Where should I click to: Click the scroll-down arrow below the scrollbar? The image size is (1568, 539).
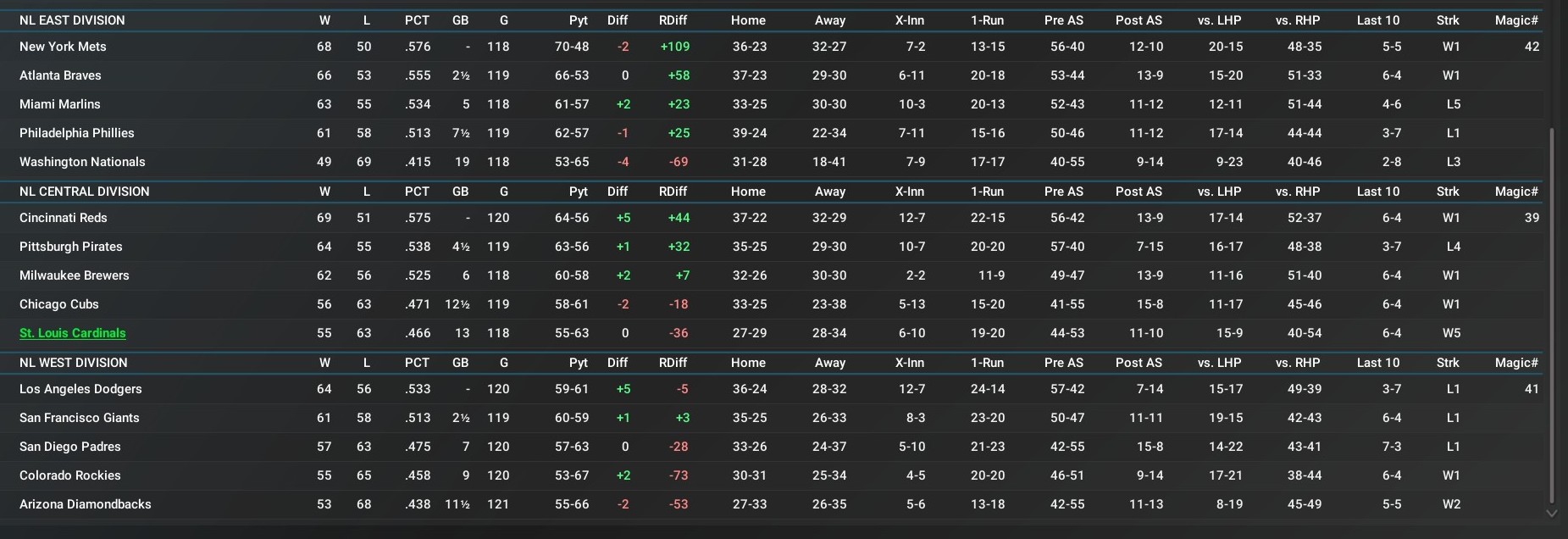coord(1551,513)
